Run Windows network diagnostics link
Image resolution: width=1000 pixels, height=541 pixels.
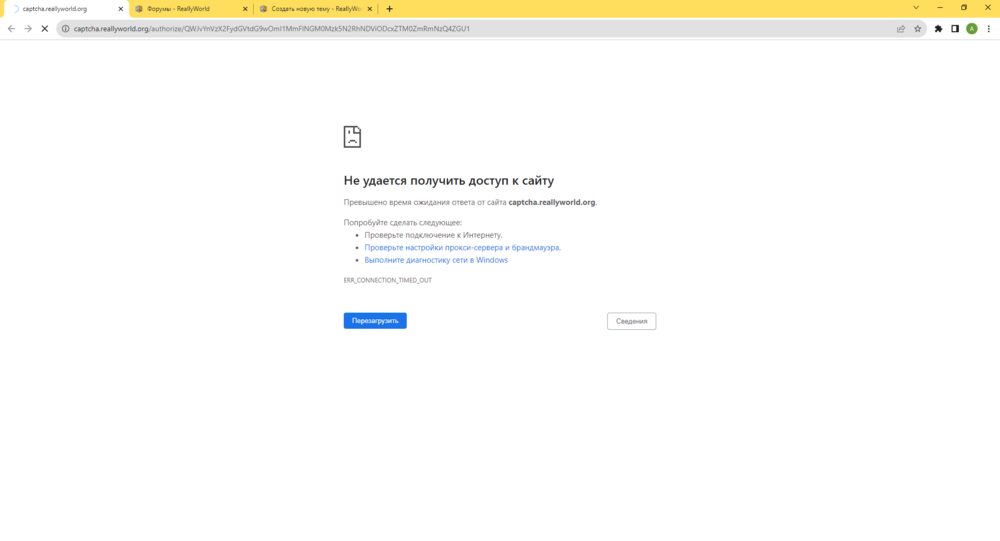tap(436, 260)
